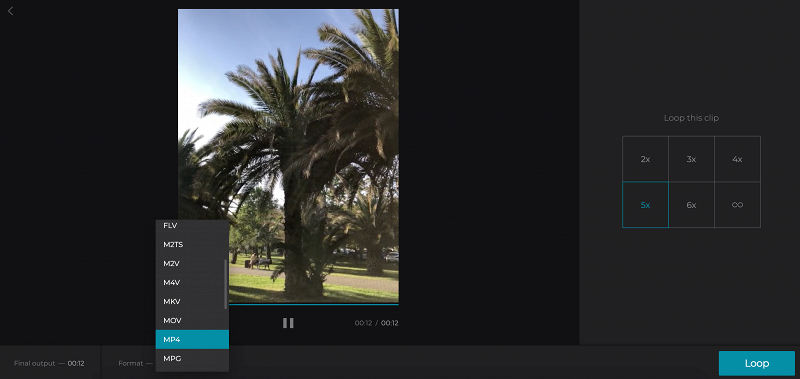Select the 5x loop option
This screenshot has height=379, width=800.
coord(645,205)
